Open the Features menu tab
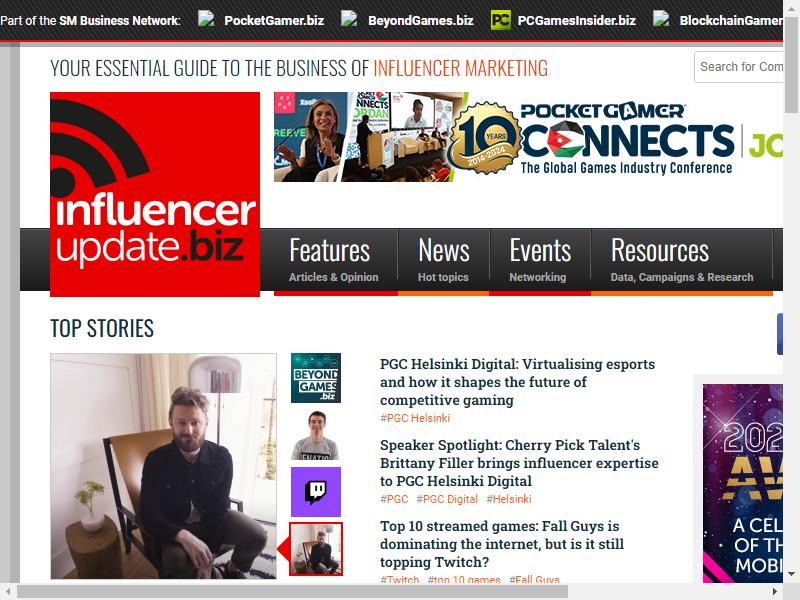This screenshot has height=600, width=800. pos(335,260)
